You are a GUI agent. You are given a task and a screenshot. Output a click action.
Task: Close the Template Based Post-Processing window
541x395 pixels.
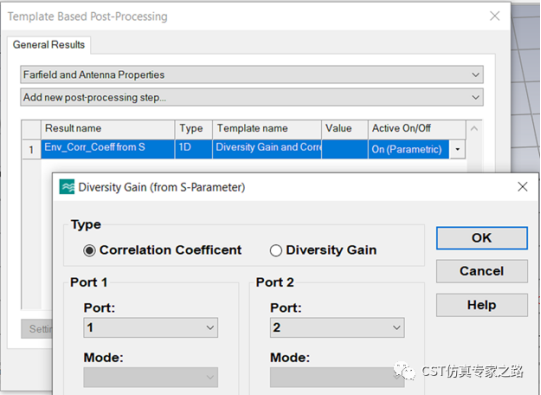point(495,16)
